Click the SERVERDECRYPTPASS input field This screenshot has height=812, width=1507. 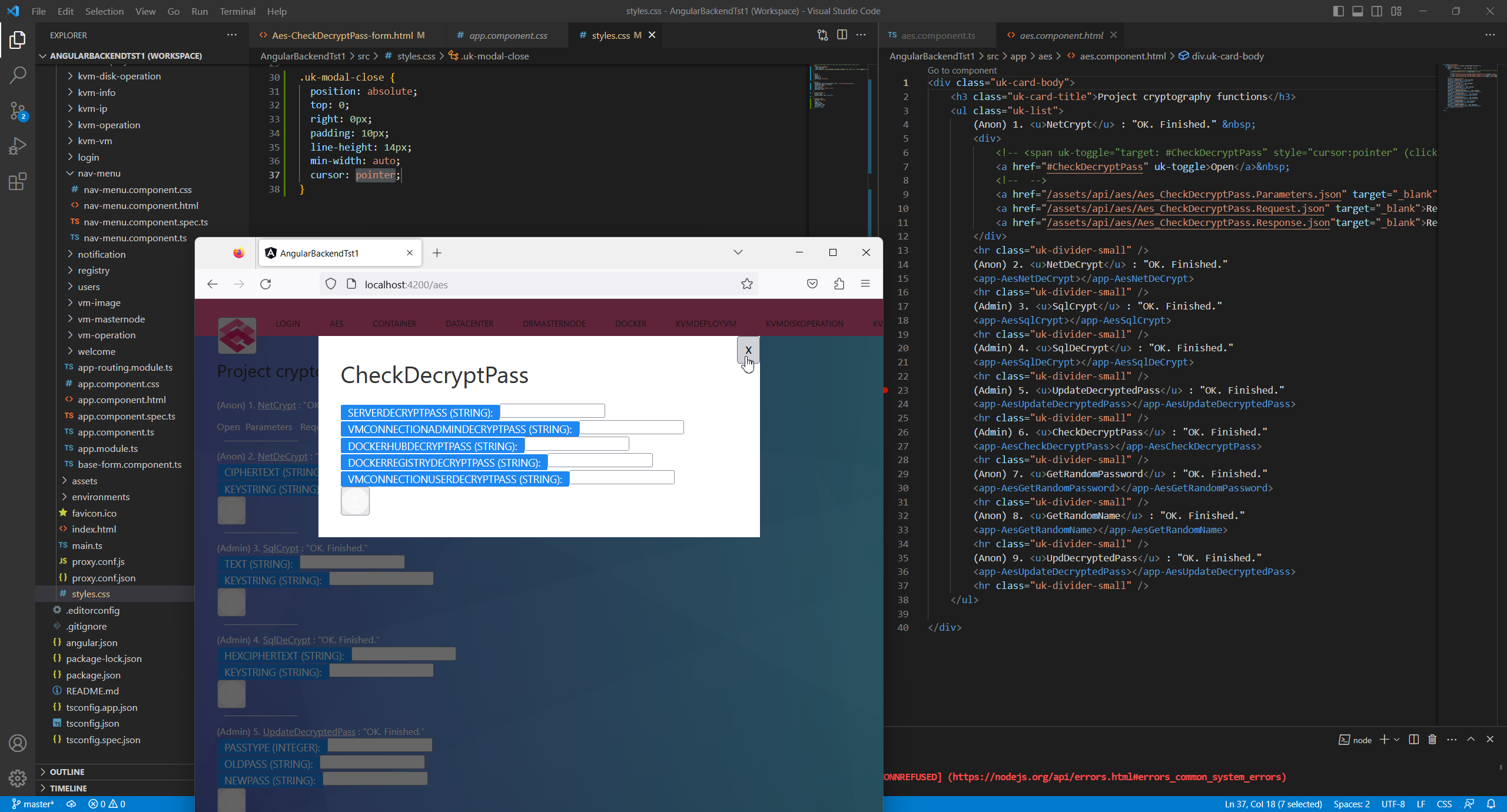click(552, 411)
